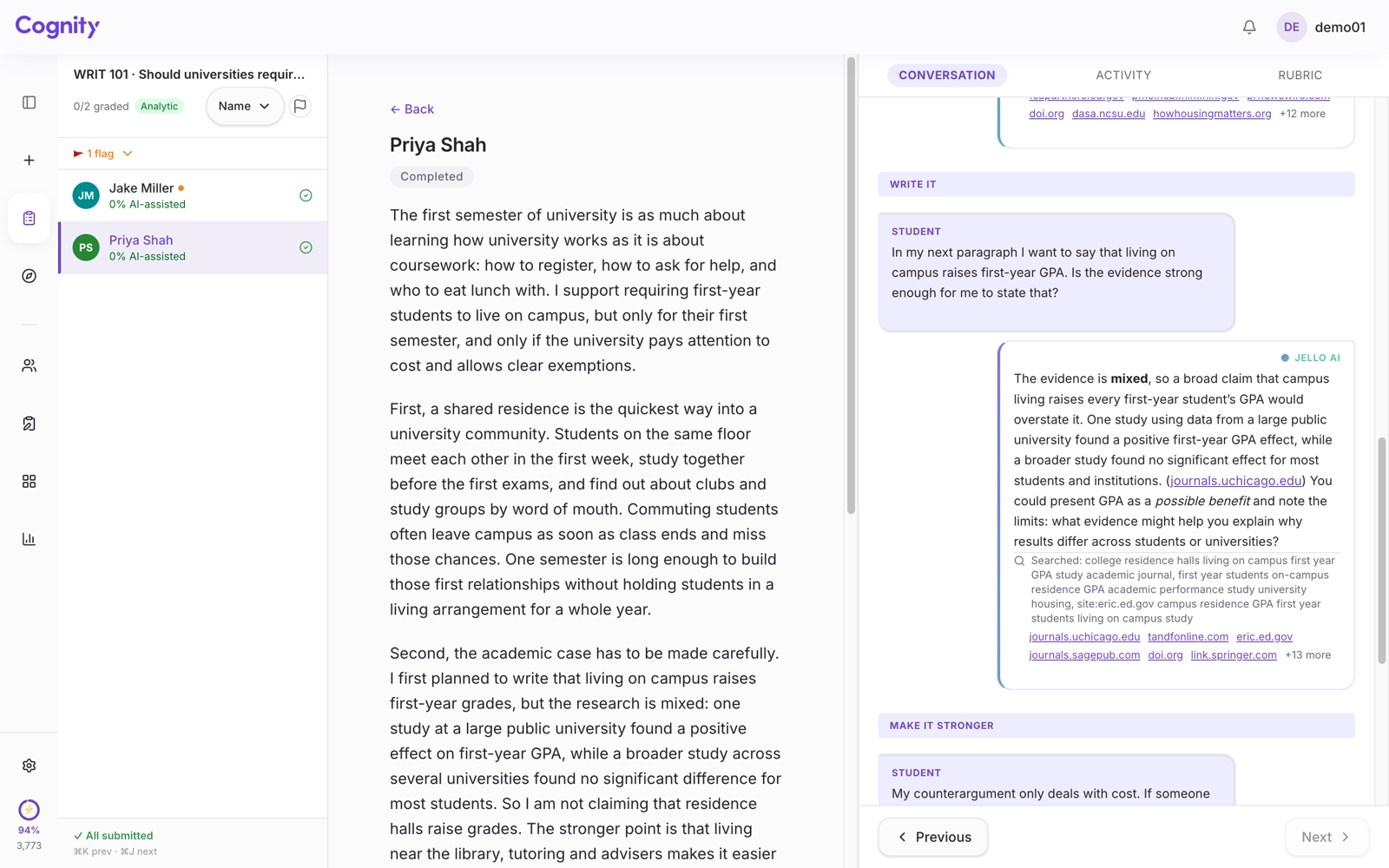This screenshot has width=1389, height=868.
Task: Expand the +12 more sources
Action: pos(1302,114)
